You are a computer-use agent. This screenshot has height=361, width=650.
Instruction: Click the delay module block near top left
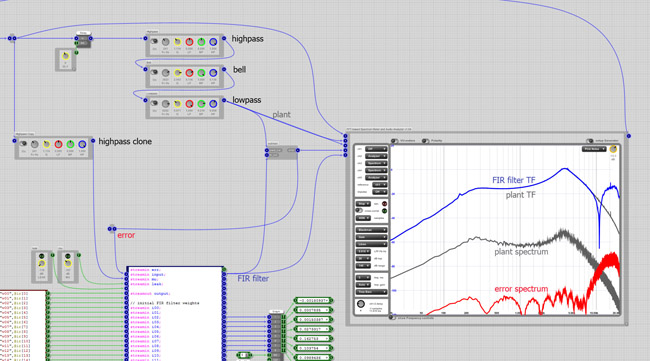click(83, 41)
